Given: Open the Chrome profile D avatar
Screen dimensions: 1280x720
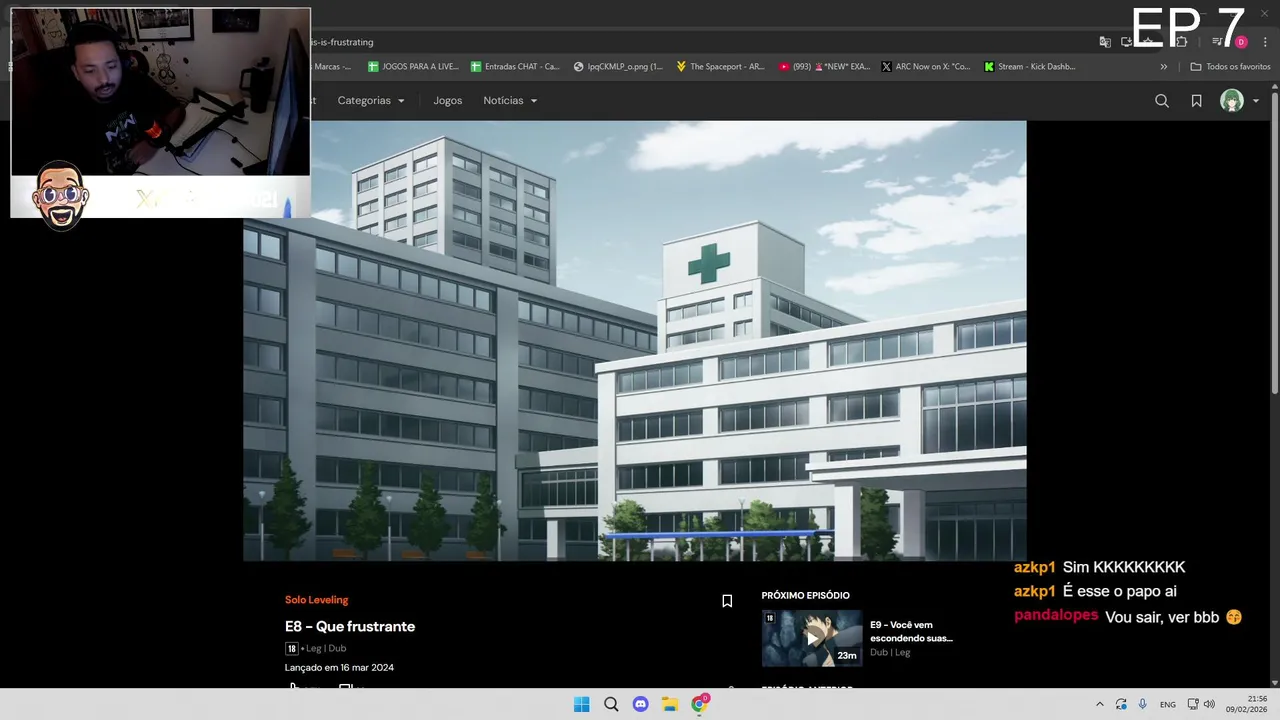Looking at the screenshot, I should click(x=1241, y=42).
